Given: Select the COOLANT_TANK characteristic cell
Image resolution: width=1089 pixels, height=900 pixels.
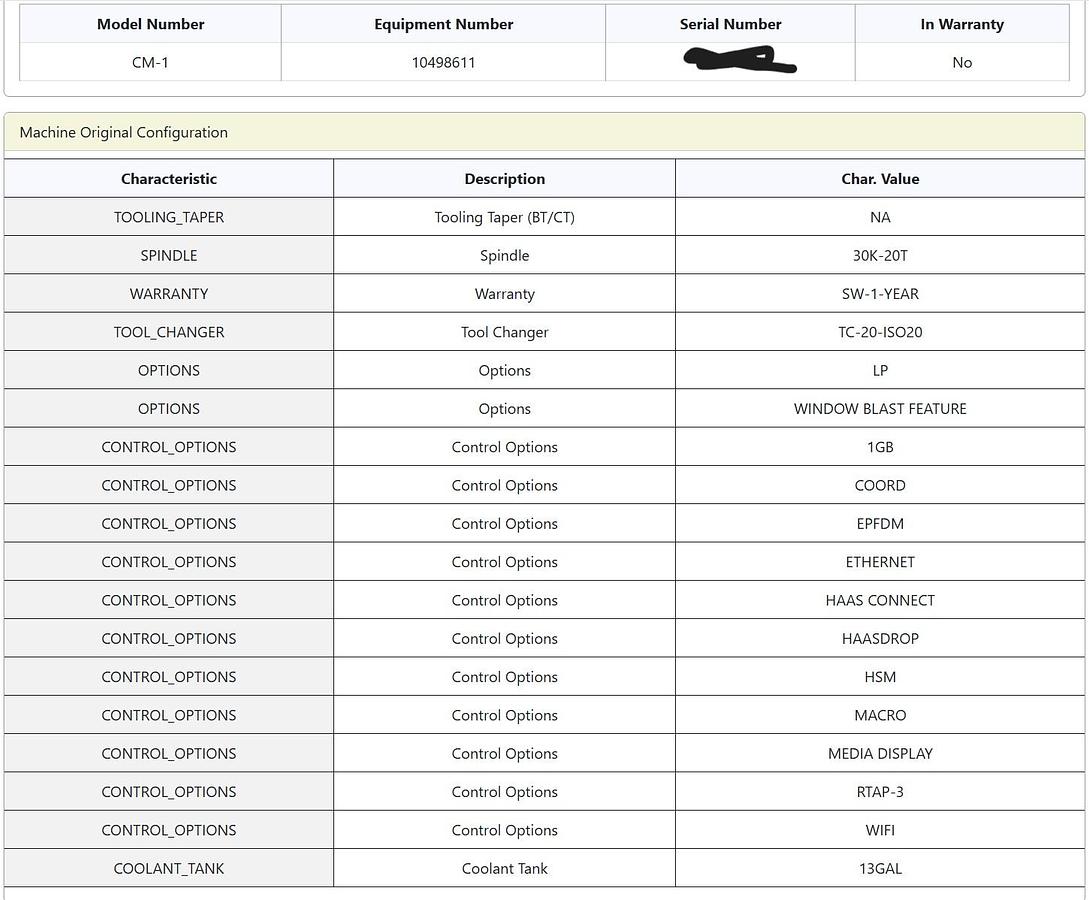Looking at the screenshot, I should [169, 869].
